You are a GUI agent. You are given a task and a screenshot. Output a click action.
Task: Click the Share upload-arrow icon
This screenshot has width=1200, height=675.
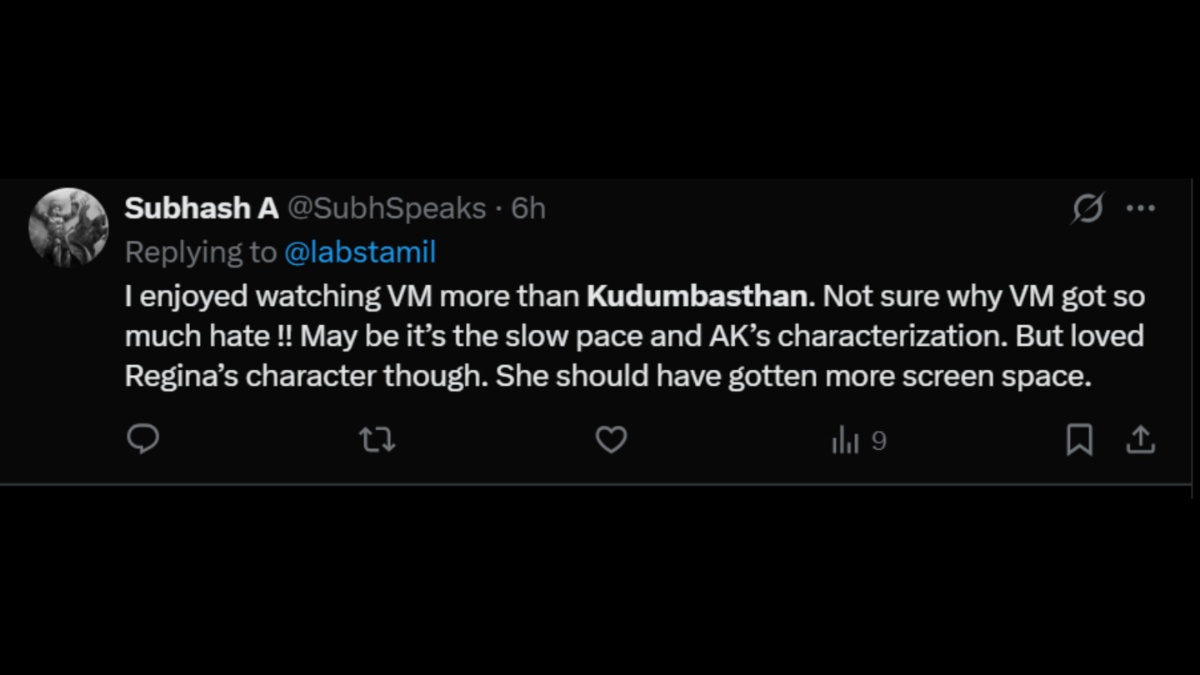tap(1141, 440)
